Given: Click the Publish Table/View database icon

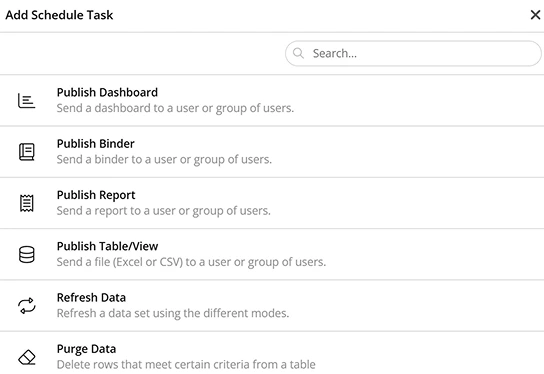Looking at the screenshot, I should tap(26, 255).
